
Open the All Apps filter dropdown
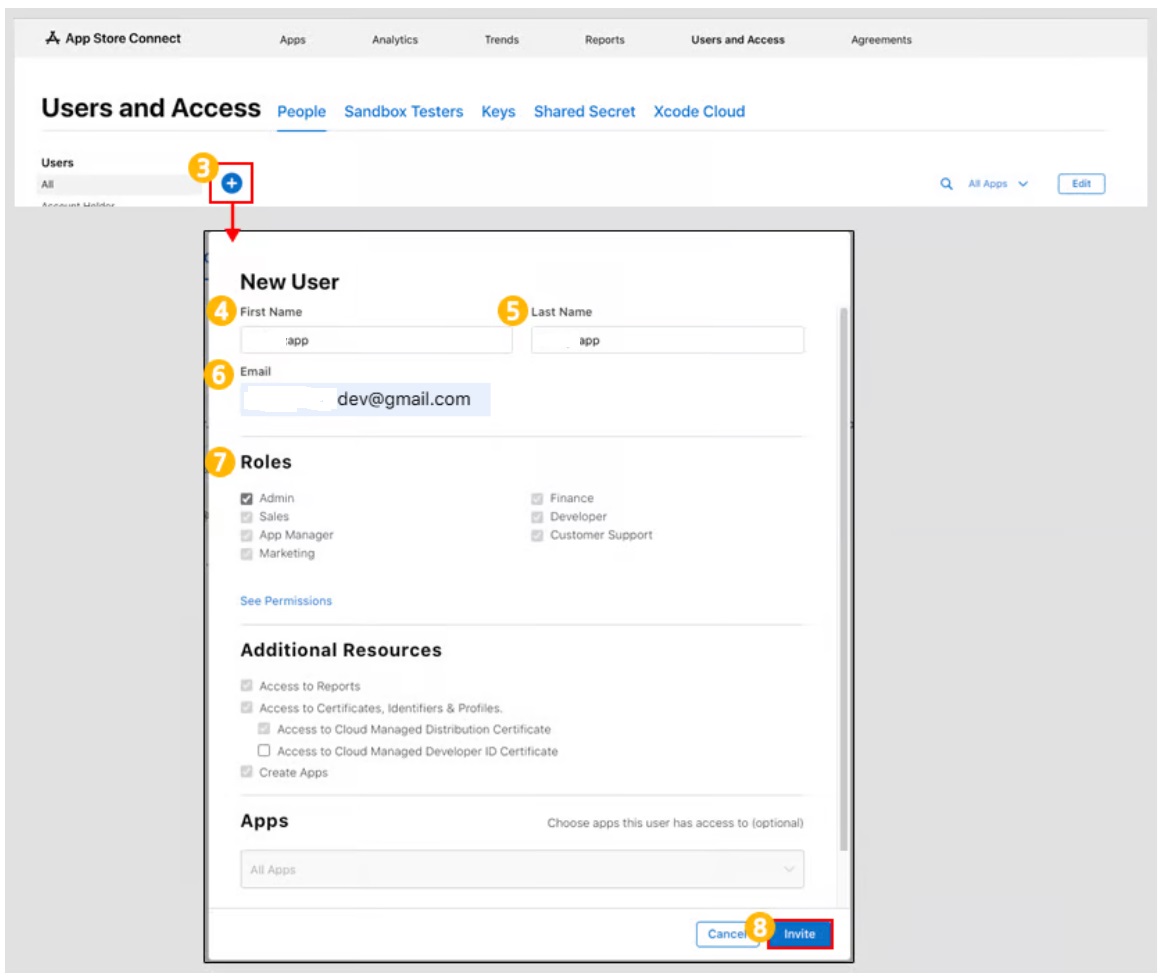coord(998,184)
